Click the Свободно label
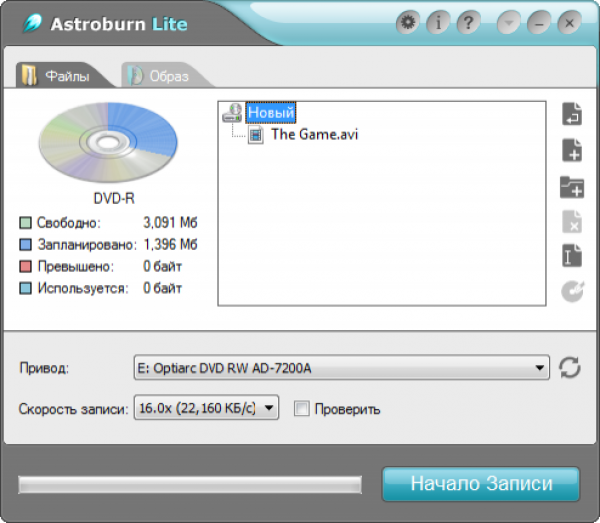The image size is (600, 523). click(x=69, y=223)
